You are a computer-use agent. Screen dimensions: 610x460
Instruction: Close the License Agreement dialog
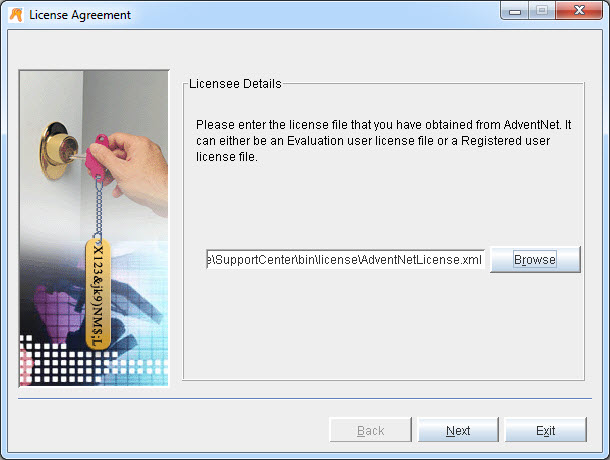(x=579, y=11)
